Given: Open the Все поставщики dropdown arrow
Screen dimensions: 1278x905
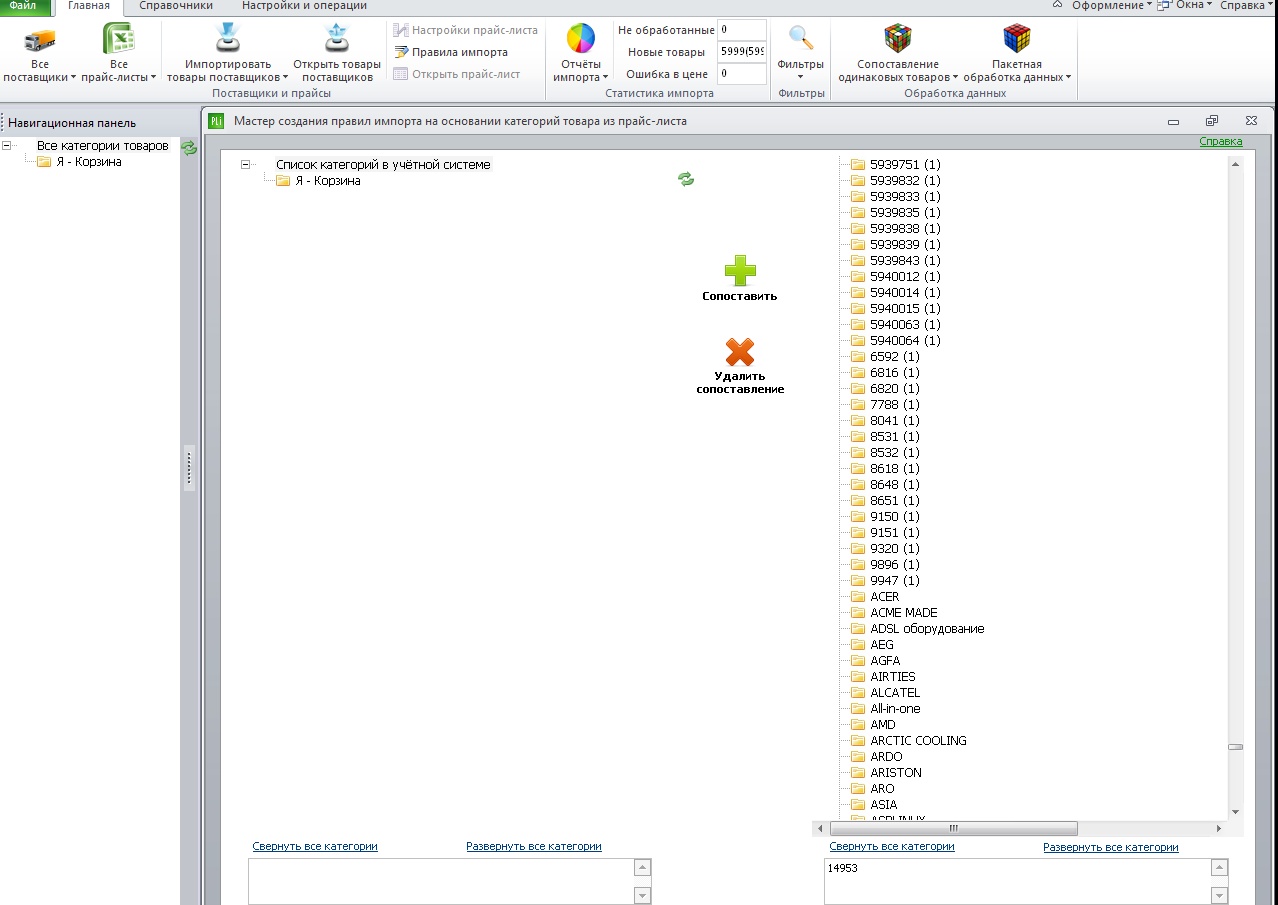Looking at the screenshot, I should pos(73,78).
